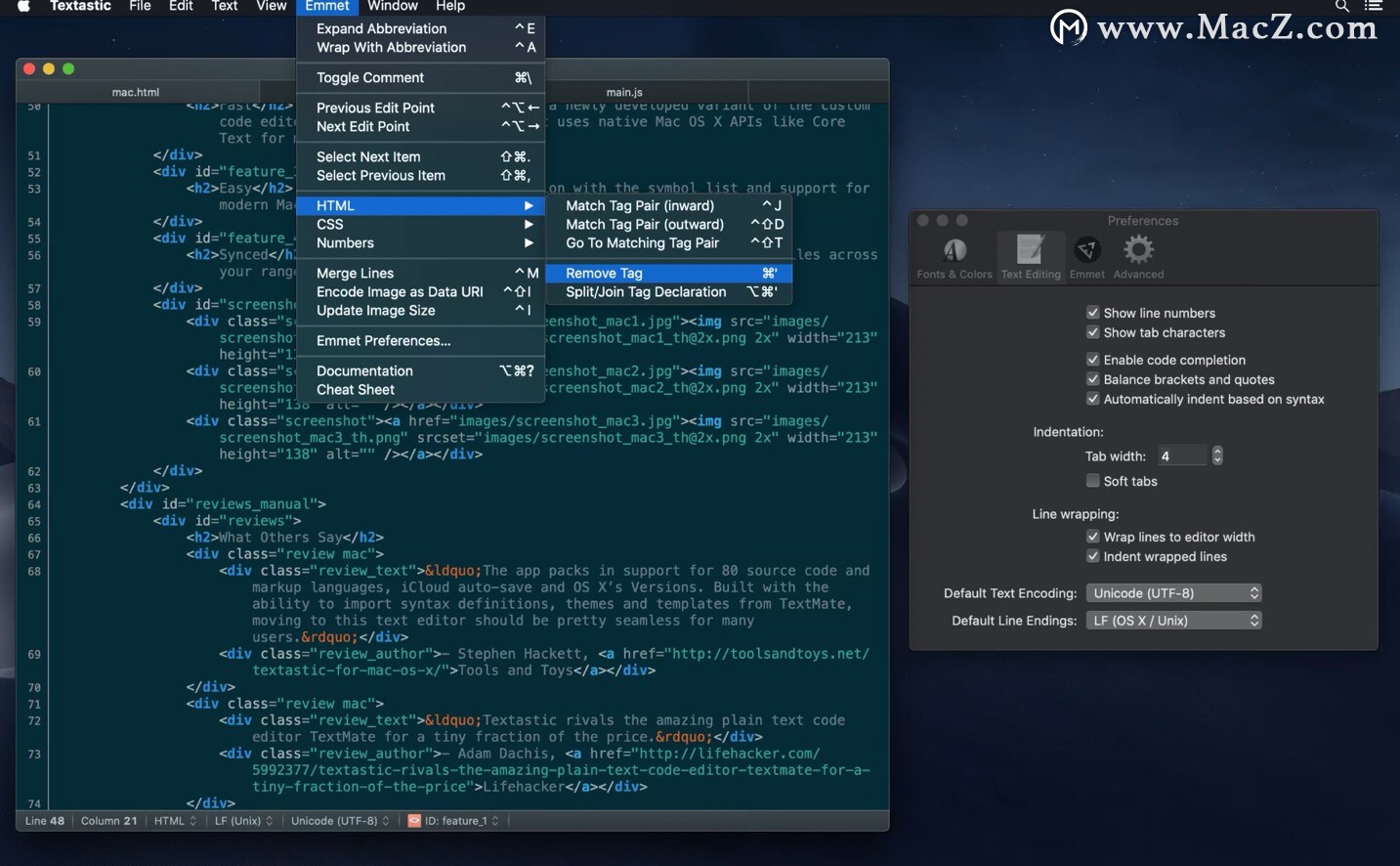Choose Next Edit Point

coord(420,127)
